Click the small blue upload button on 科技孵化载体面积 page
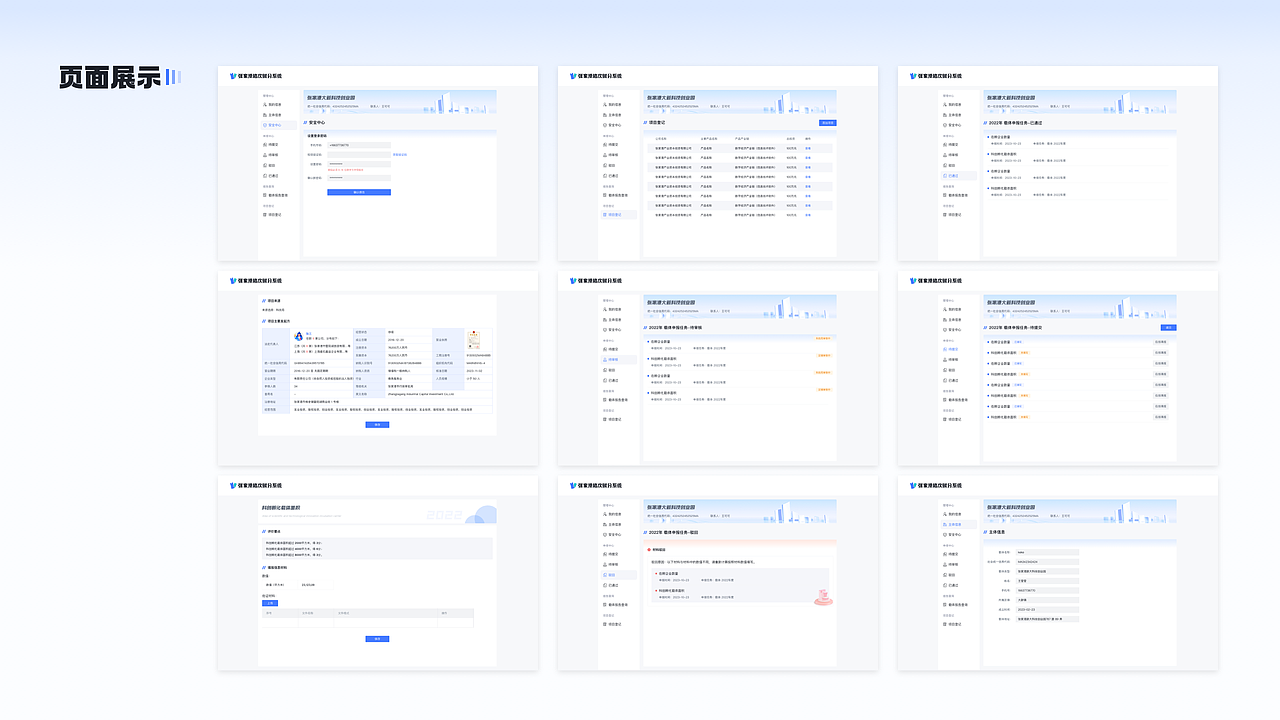The width and height of the screenshot is (1280, 720). pyautogui.click(x=270, y=603)
